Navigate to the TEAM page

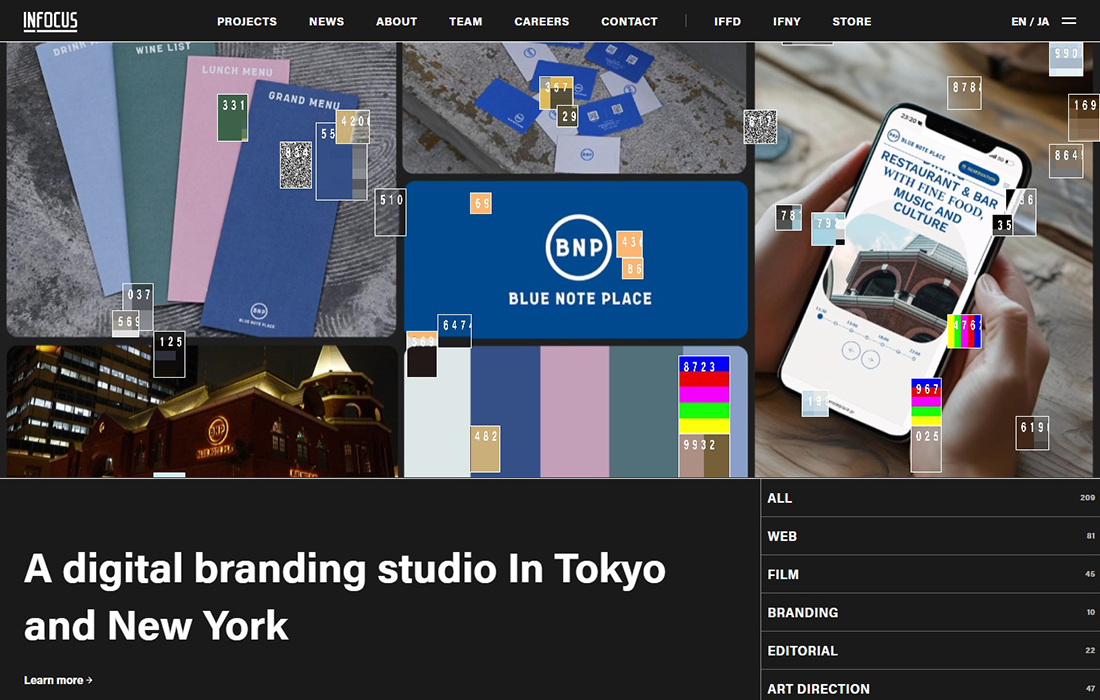coord(465,21)
